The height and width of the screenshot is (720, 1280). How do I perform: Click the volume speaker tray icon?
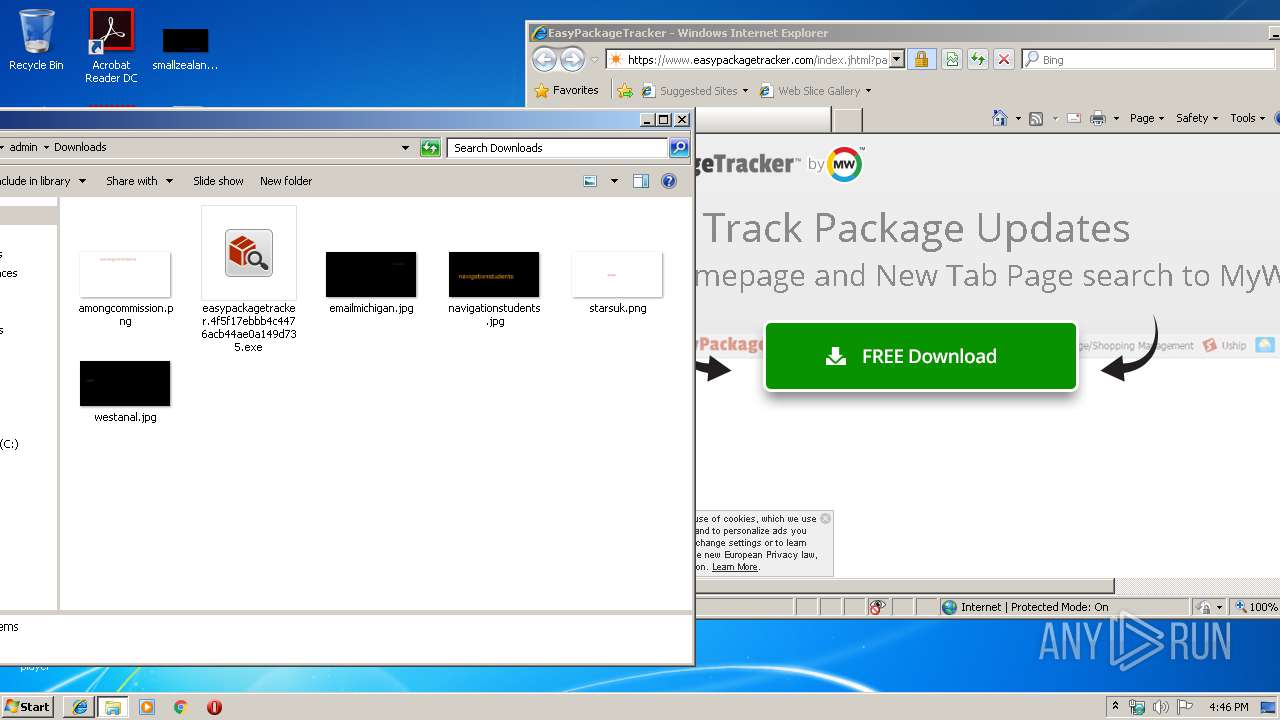click(1161, 707)
